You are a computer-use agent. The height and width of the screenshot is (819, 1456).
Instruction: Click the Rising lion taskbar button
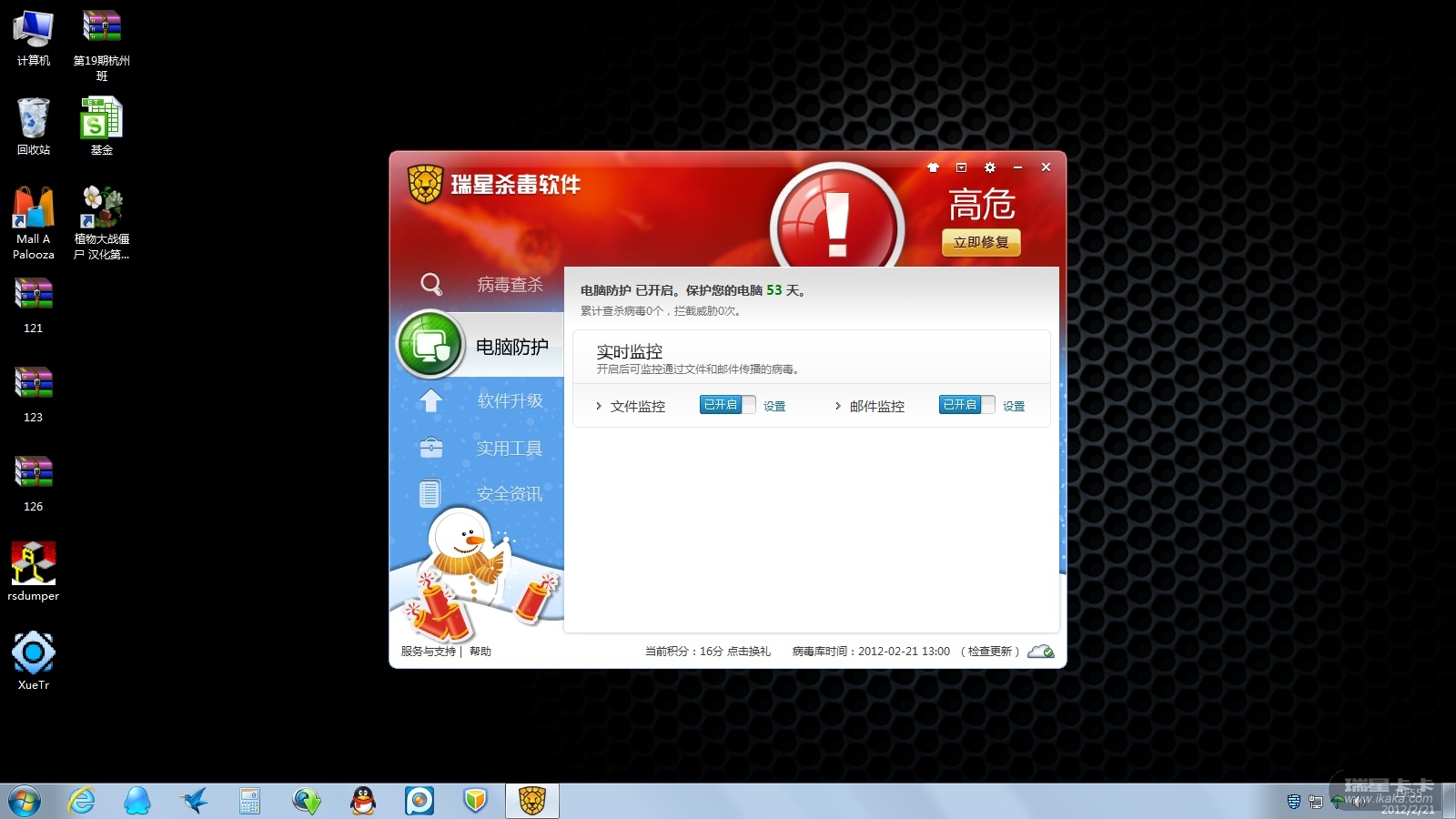(x=532, y=801)
